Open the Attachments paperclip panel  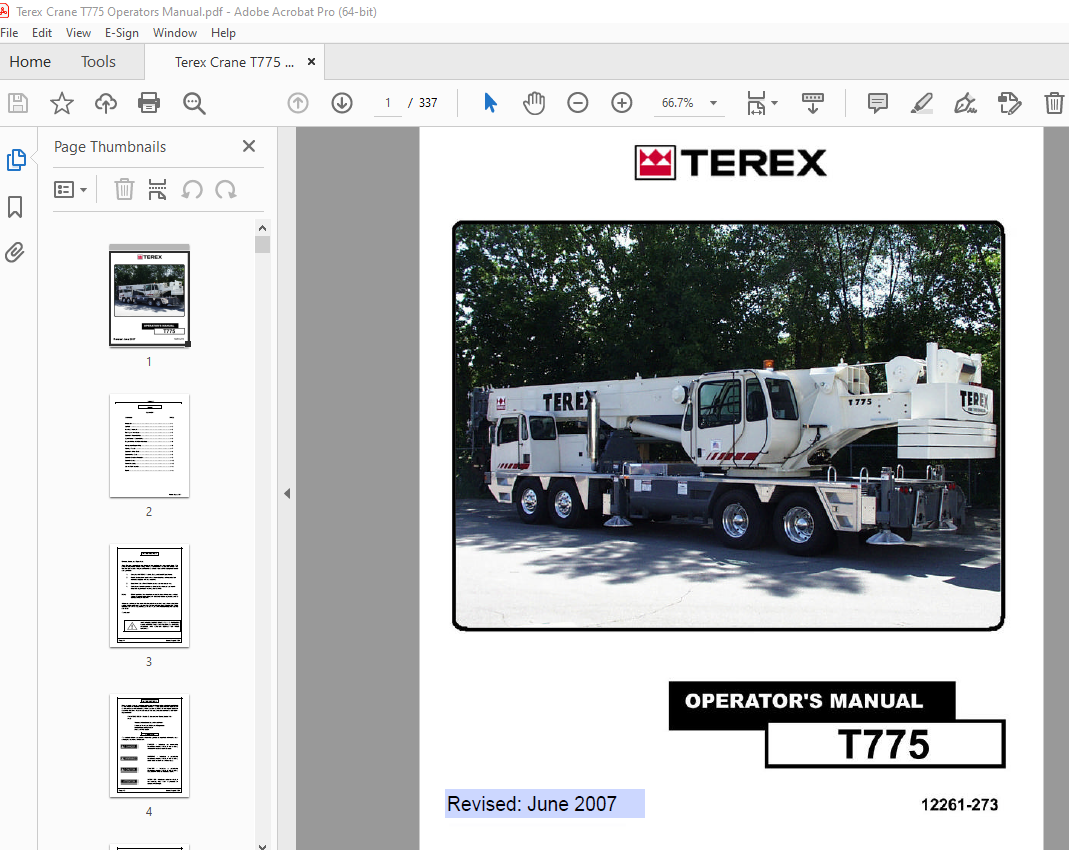click(14, 253)
